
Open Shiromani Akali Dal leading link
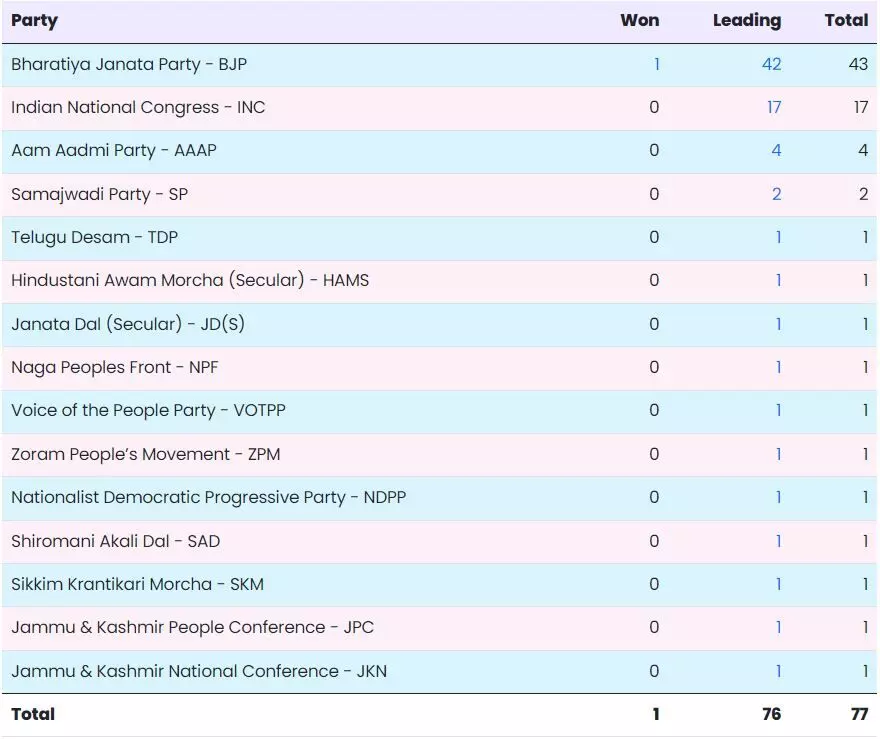778,541
